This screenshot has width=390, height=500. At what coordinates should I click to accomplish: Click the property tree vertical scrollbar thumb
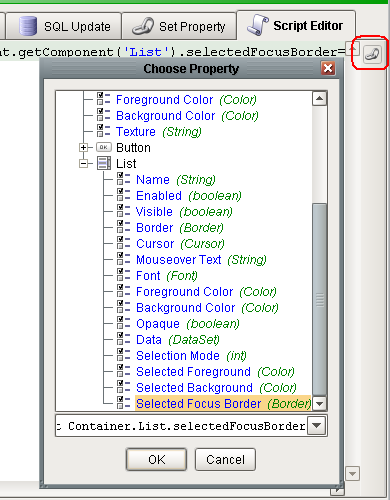[319, 299]
